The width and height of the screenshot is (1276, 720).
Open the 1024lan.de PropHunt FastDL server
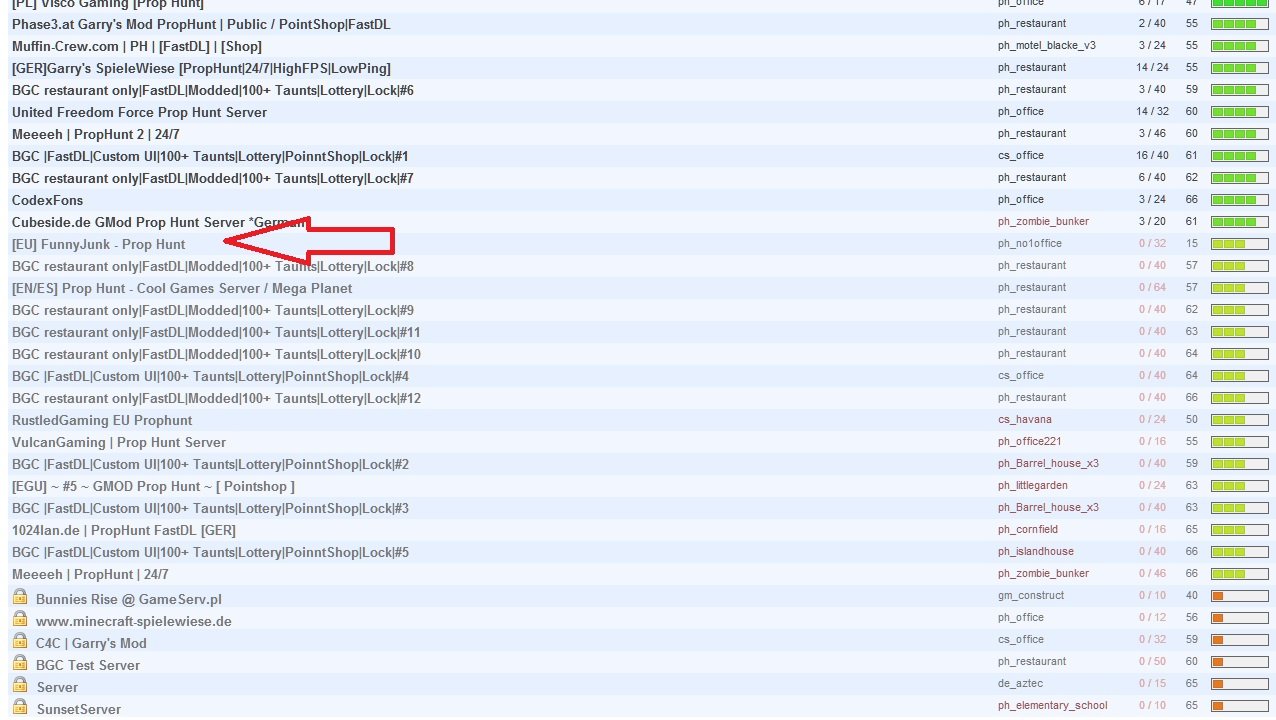tap(123, 530)
